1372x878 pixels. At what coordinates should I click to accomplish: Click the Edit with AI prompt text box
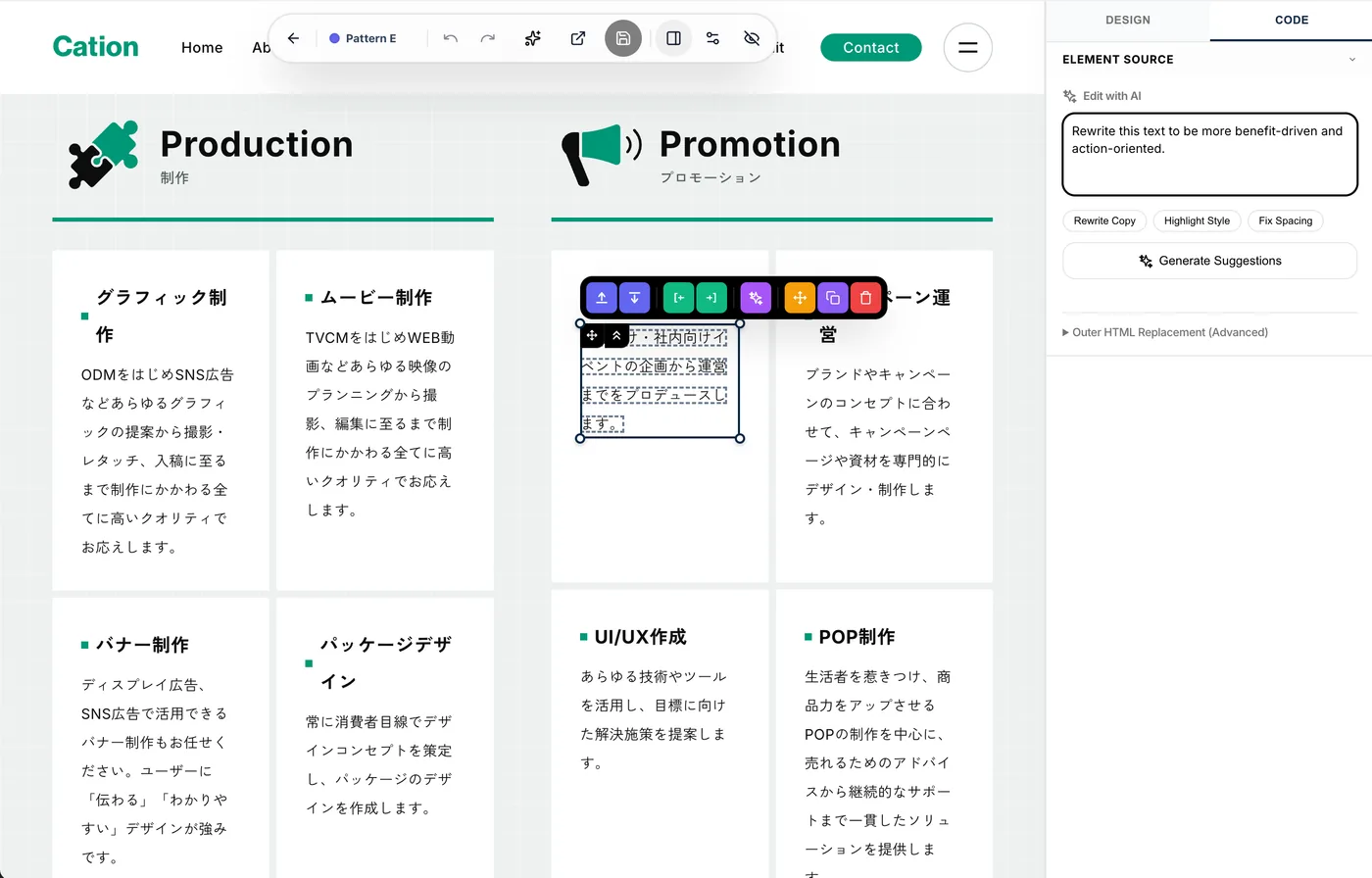(1210, 154)
